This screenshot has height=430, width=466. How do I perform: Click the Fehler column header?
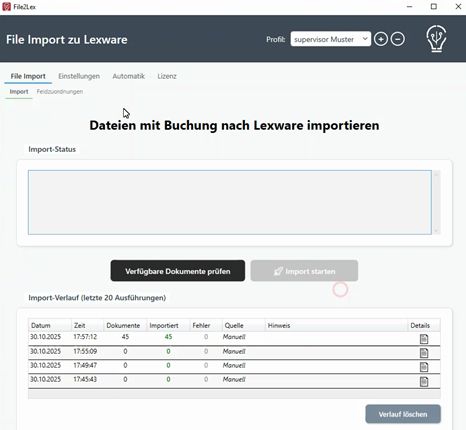206,325
